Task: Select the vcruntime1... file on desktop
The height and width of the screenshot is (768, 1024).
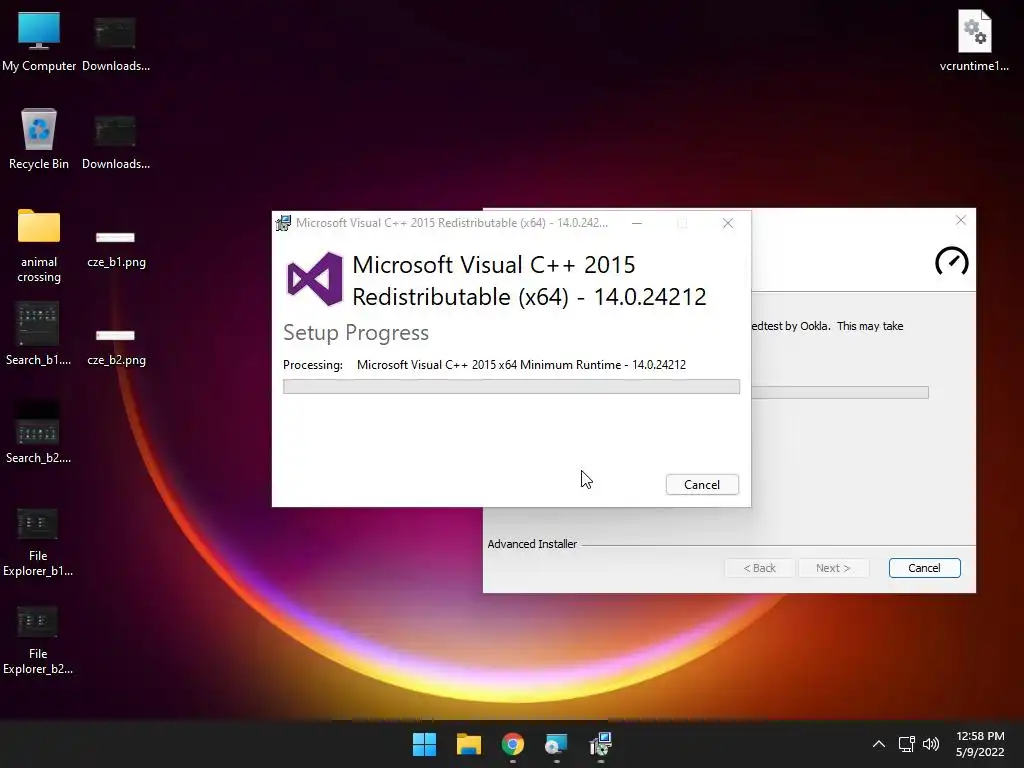Action: coord(974,40)
